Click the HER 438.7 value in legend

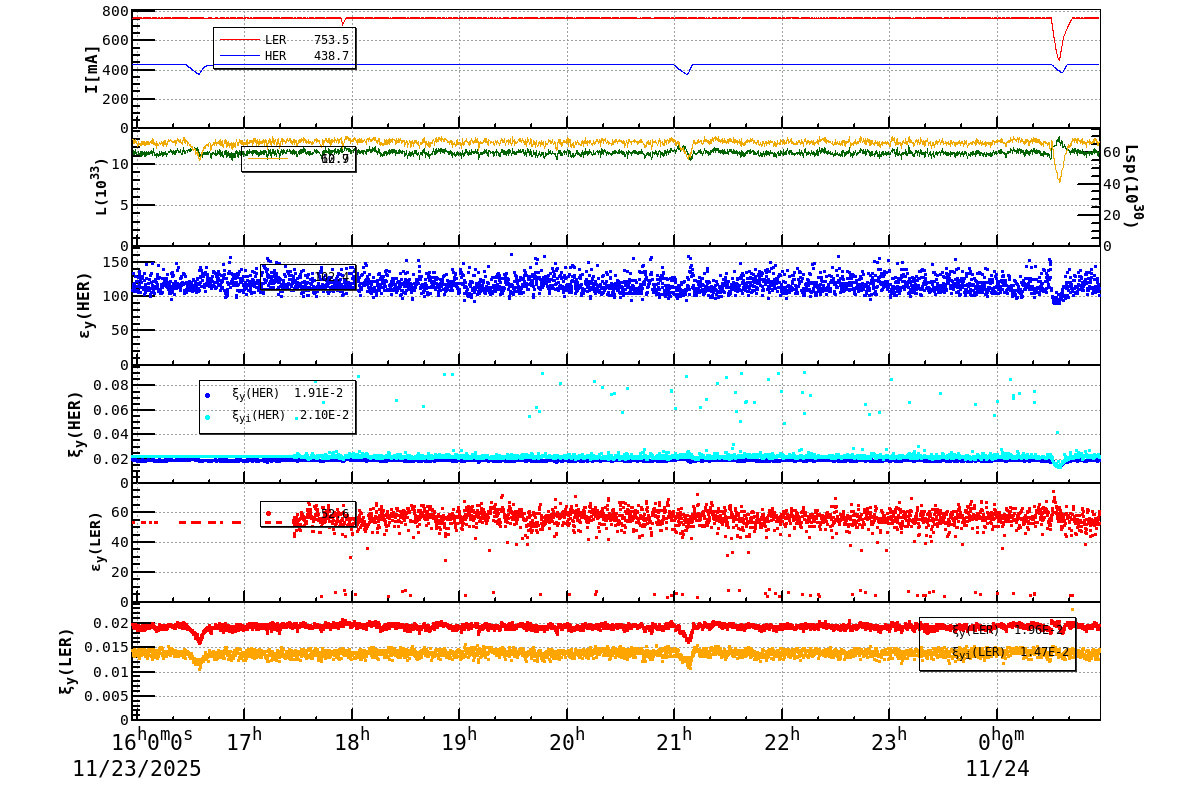pyautogui.click(x=331, y=56)
